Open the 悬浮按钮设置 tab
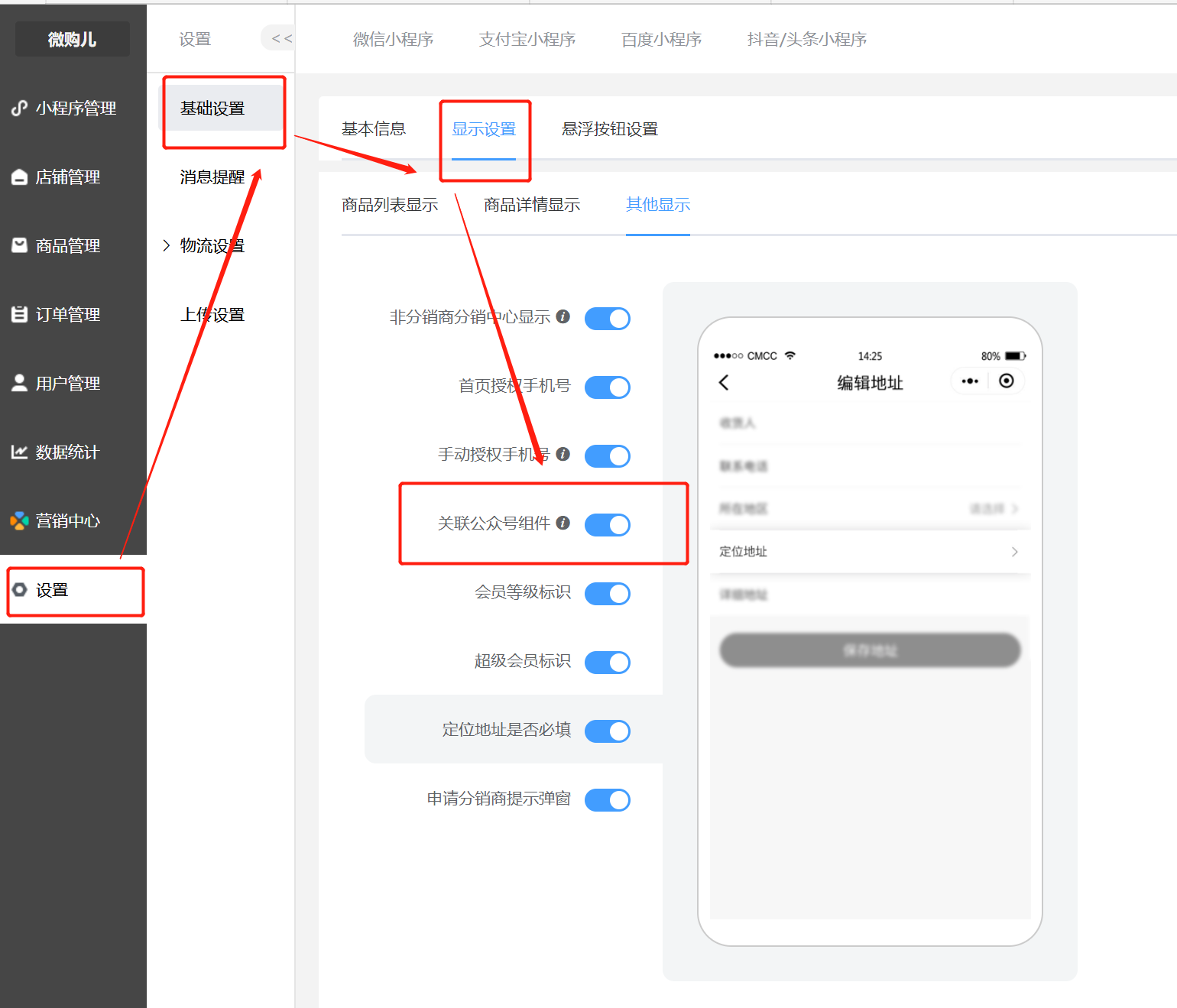Screen dimensions: 1177x1008 click(610, 128)
